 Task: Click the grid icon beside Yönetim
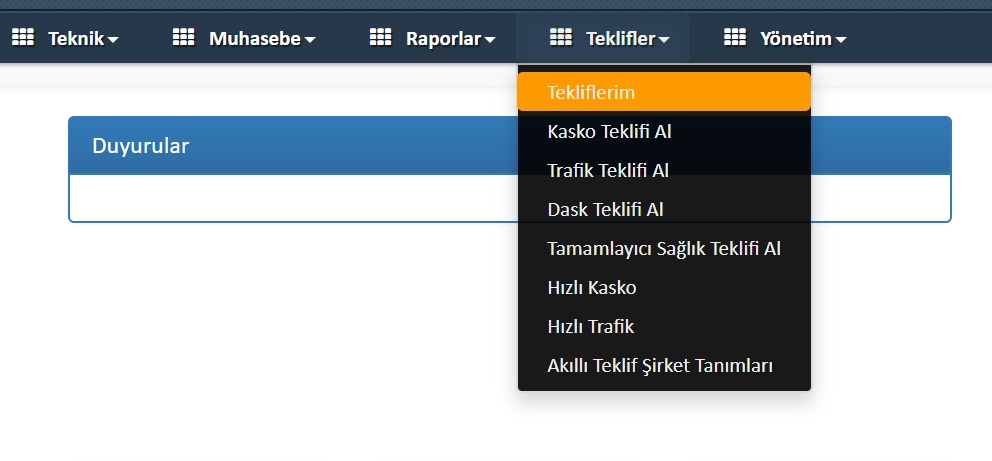coord(735,38)
